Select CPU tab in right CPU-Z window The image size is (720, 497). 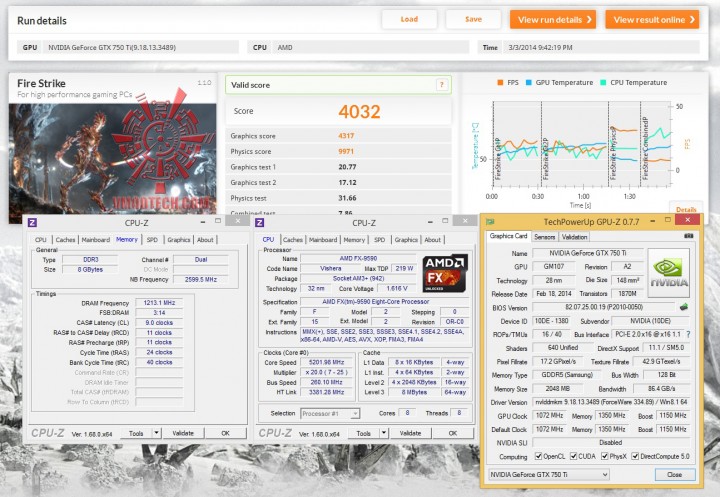click(268, 239)
